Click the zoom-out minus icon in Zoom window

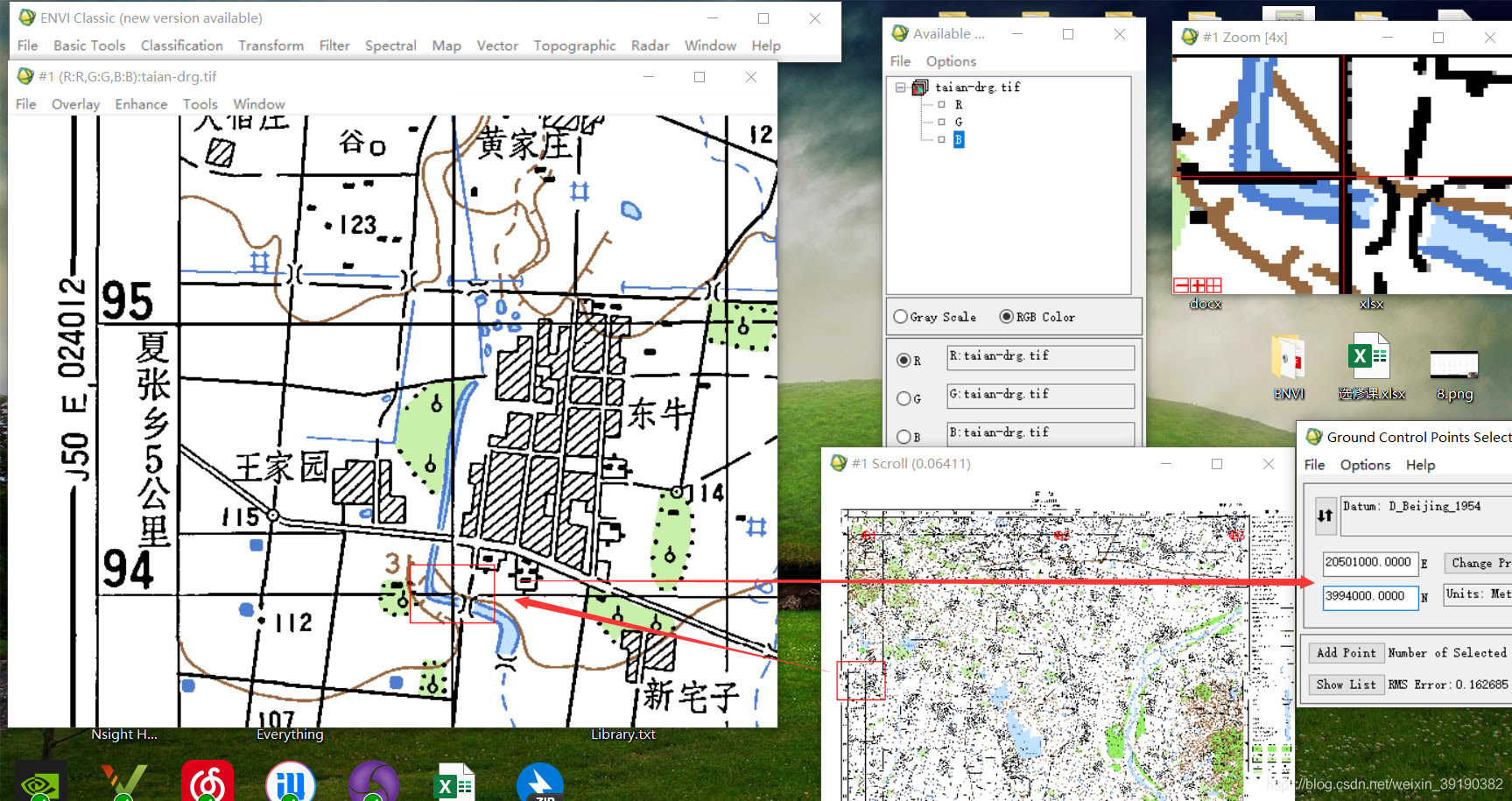(1181, 285)
